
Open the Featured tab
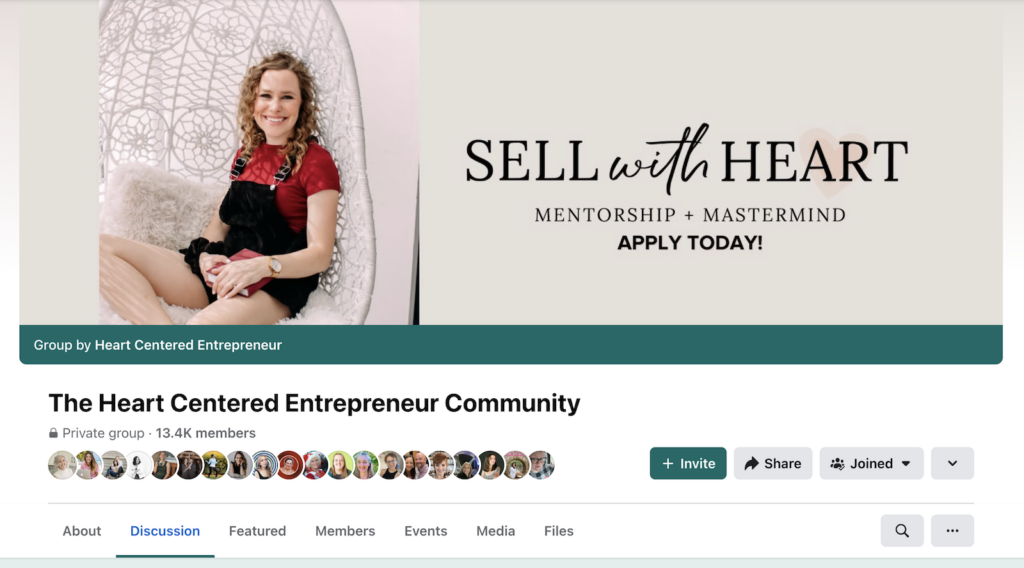[x=257, y=531]
